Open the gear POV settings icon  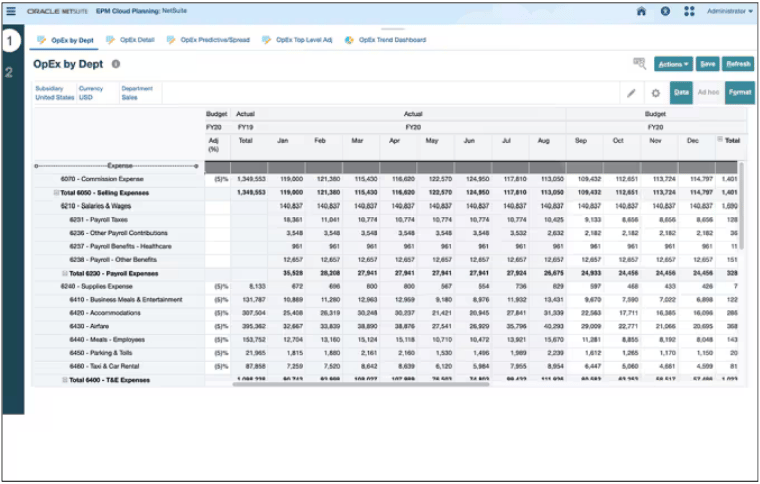655,93
